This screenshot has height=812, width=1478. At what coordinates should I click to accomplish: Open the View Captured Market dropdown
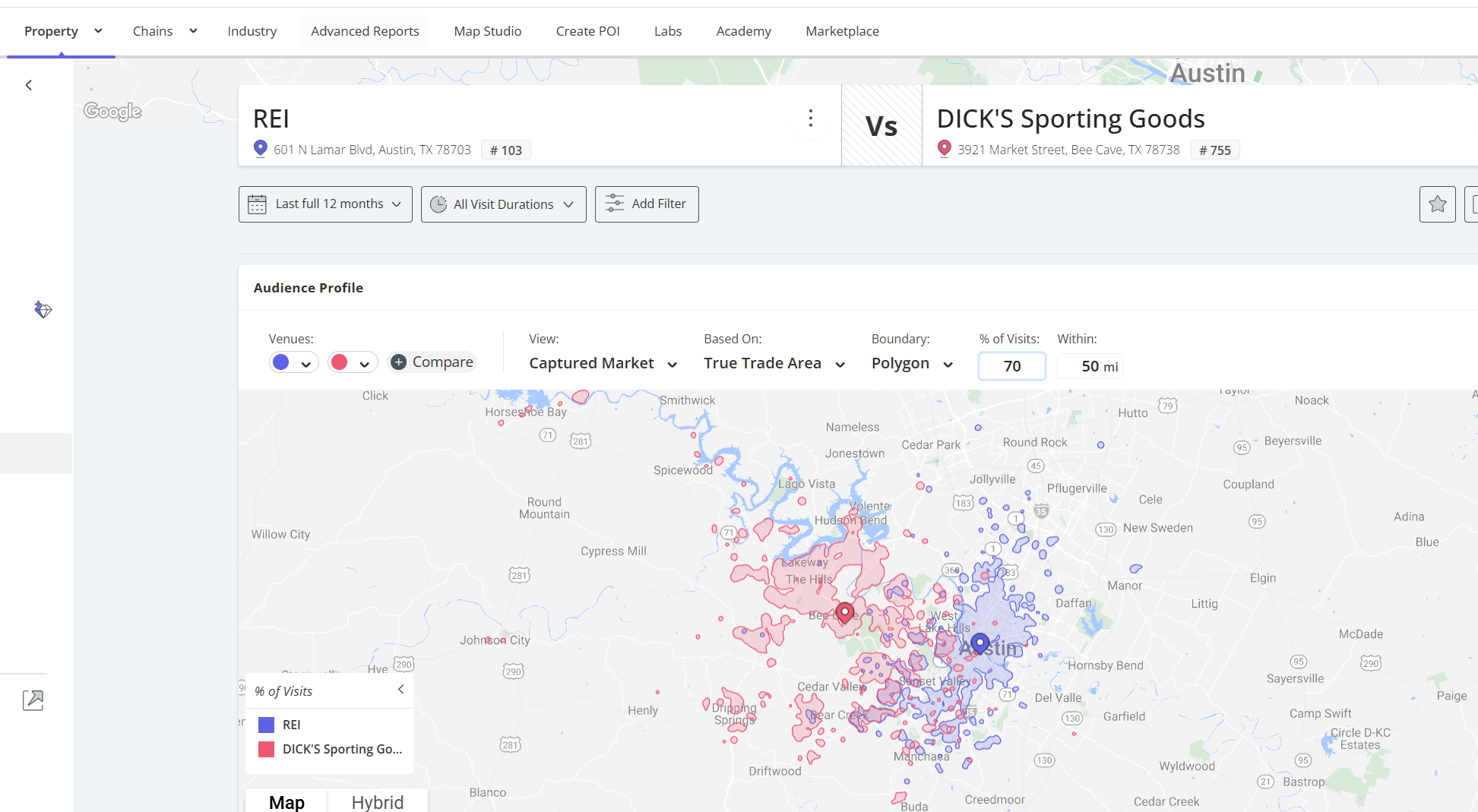(603, 364)
